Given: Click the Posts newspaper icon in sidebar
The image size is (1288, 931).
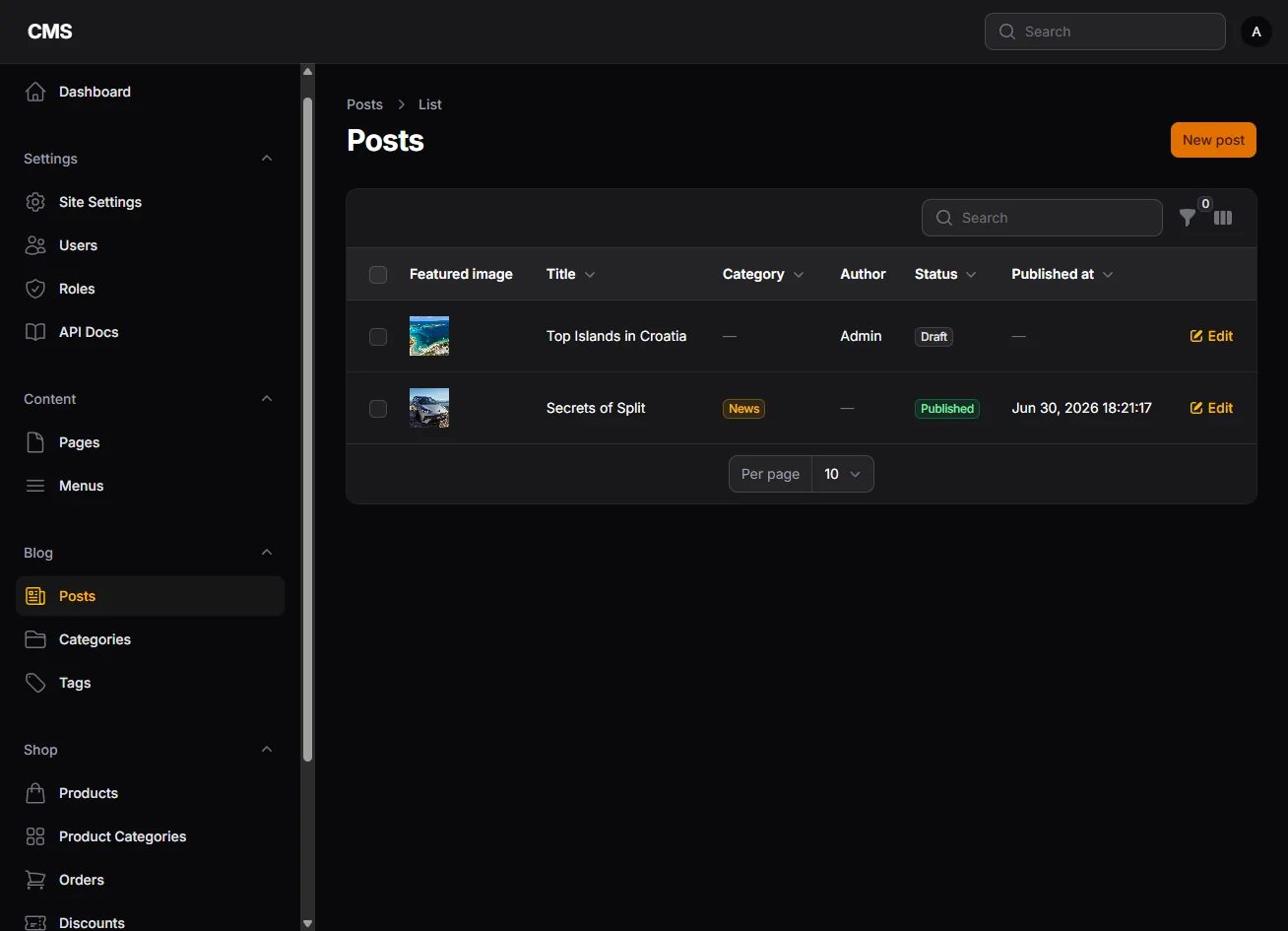Looking at the screenshot, I should 35,596.
